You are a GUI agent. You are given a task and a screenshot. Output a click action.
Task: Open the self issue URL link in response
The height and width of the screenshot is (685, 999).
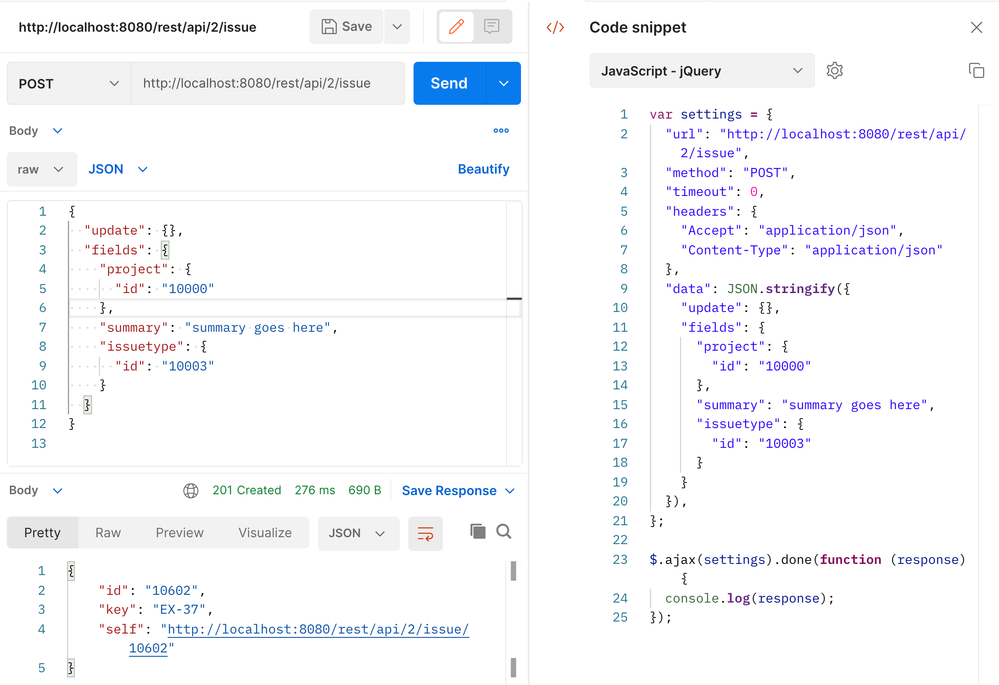click(x=317, y=630)
